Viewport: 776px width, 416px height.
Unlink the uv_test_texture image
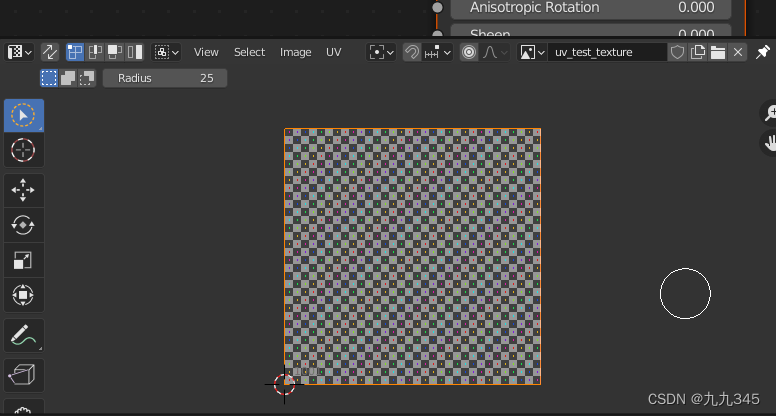click(x=738, y=52)
